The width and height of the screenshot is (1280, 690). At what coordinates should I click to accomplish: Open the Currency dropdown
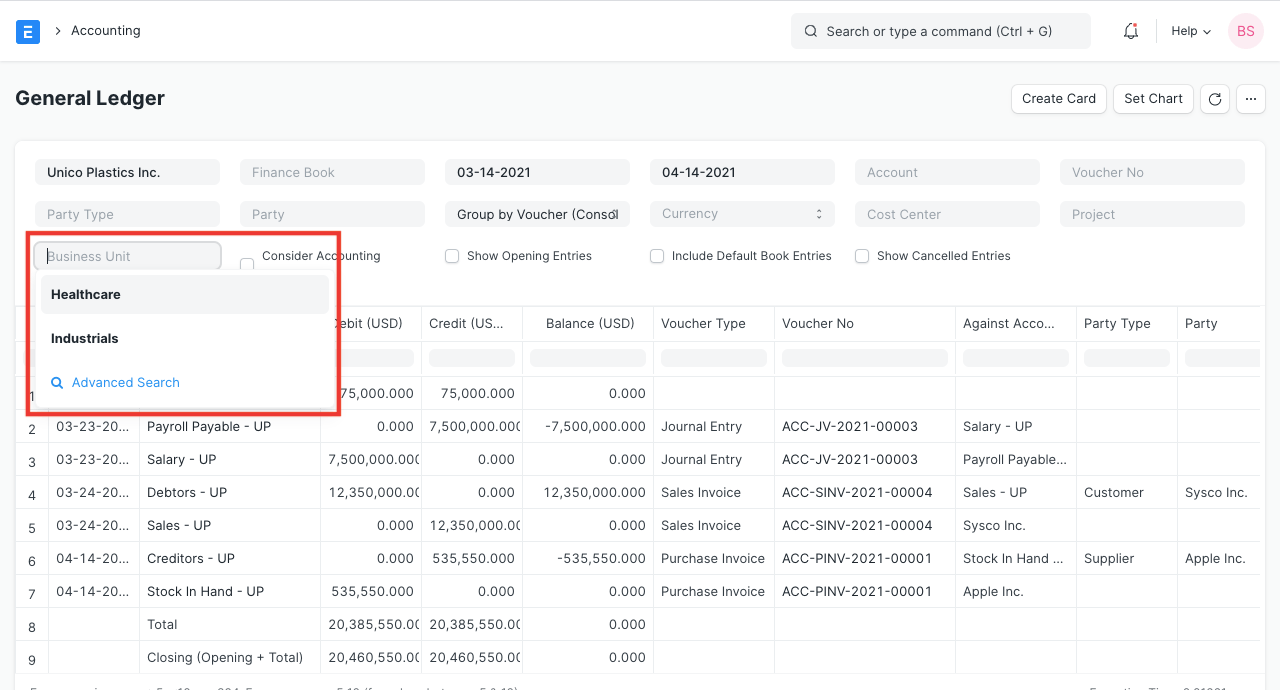[x=742, y=213]
